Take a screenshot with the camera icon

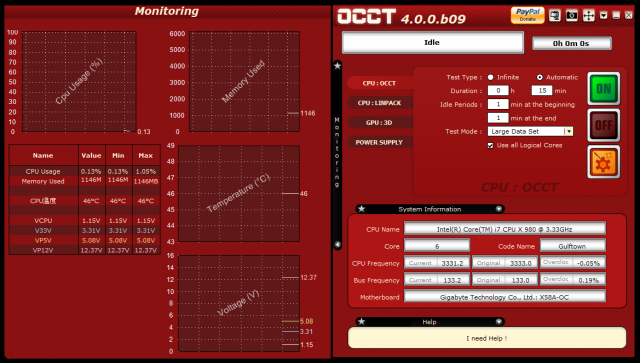572,16
